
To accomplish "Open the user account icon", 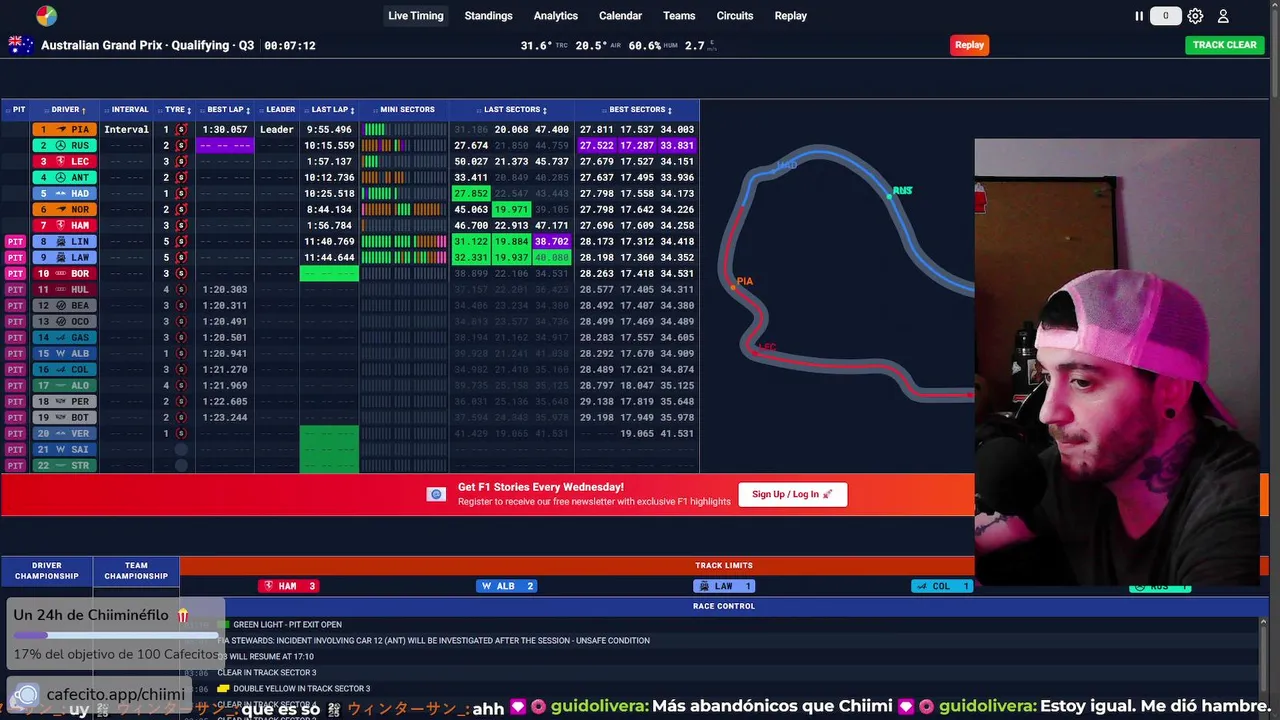I will coord(1223,16).
